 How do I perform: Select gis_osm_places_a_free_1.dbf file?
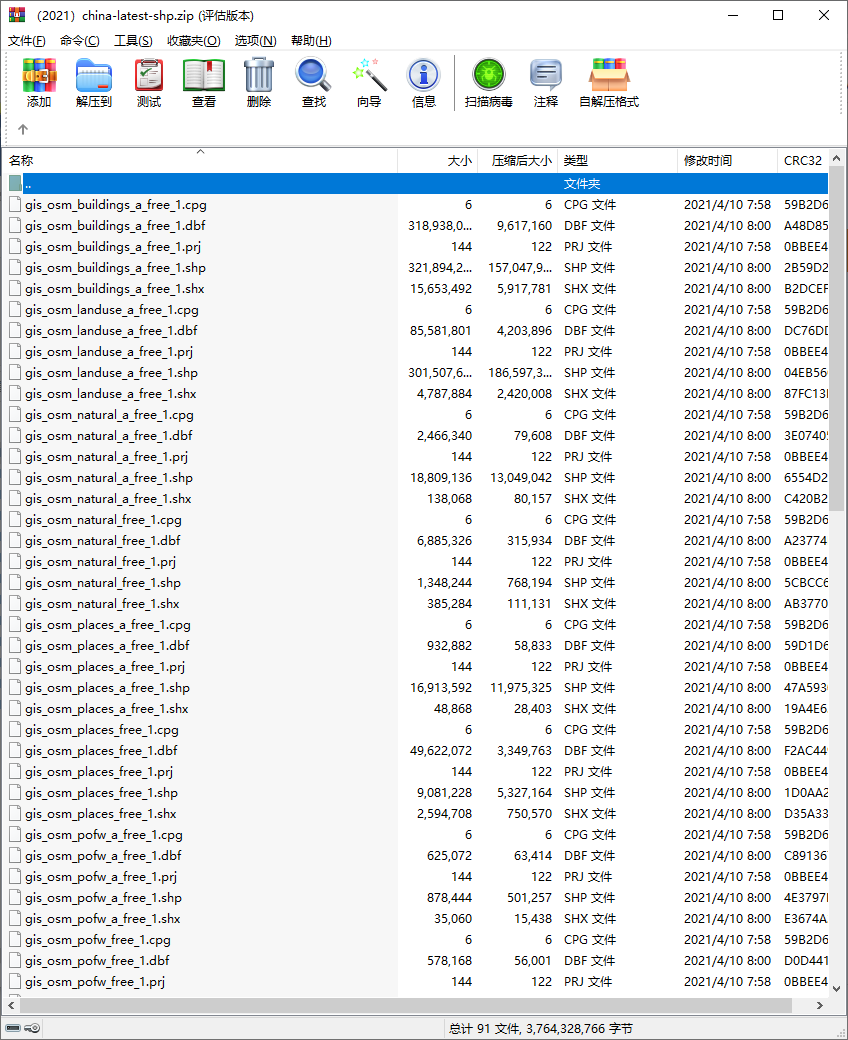416,645
